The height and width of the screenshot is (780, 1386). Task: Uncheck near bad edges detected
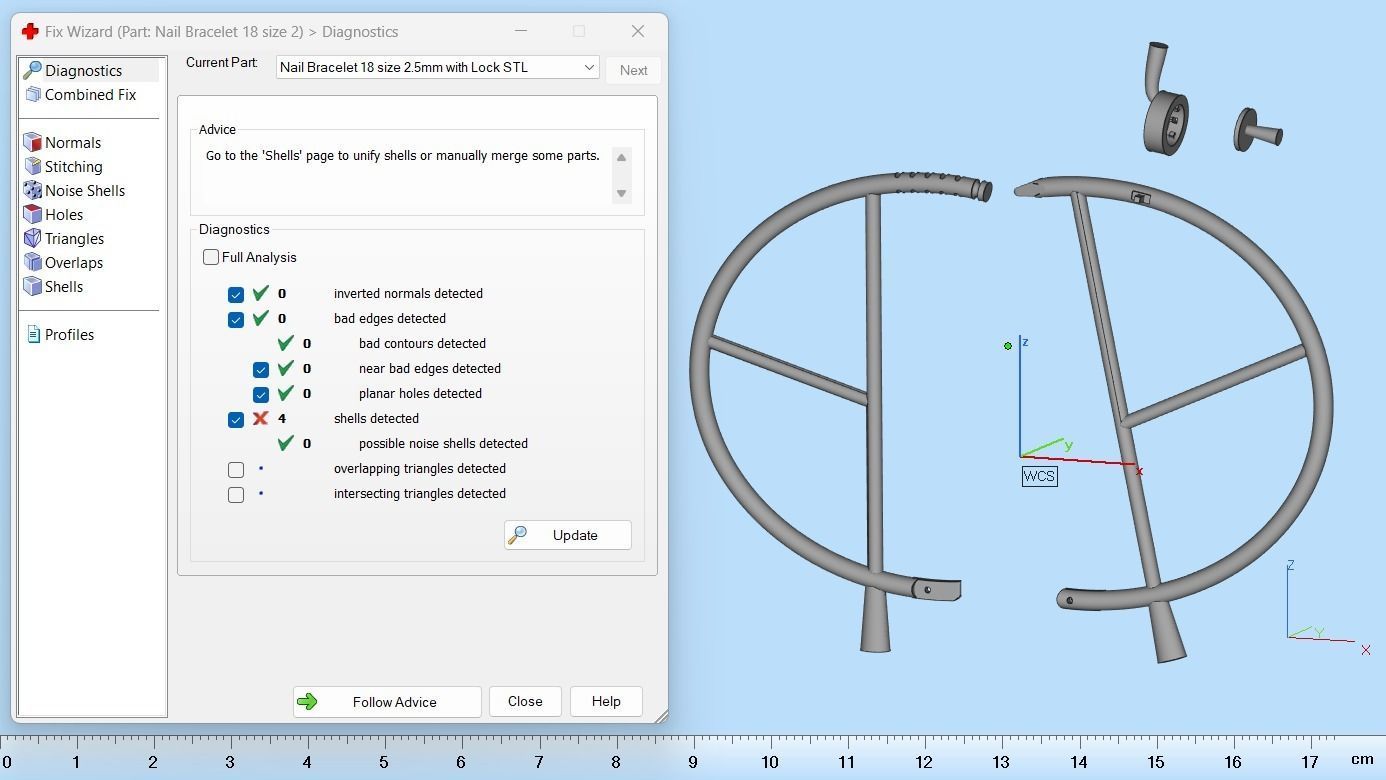(261, 369)
